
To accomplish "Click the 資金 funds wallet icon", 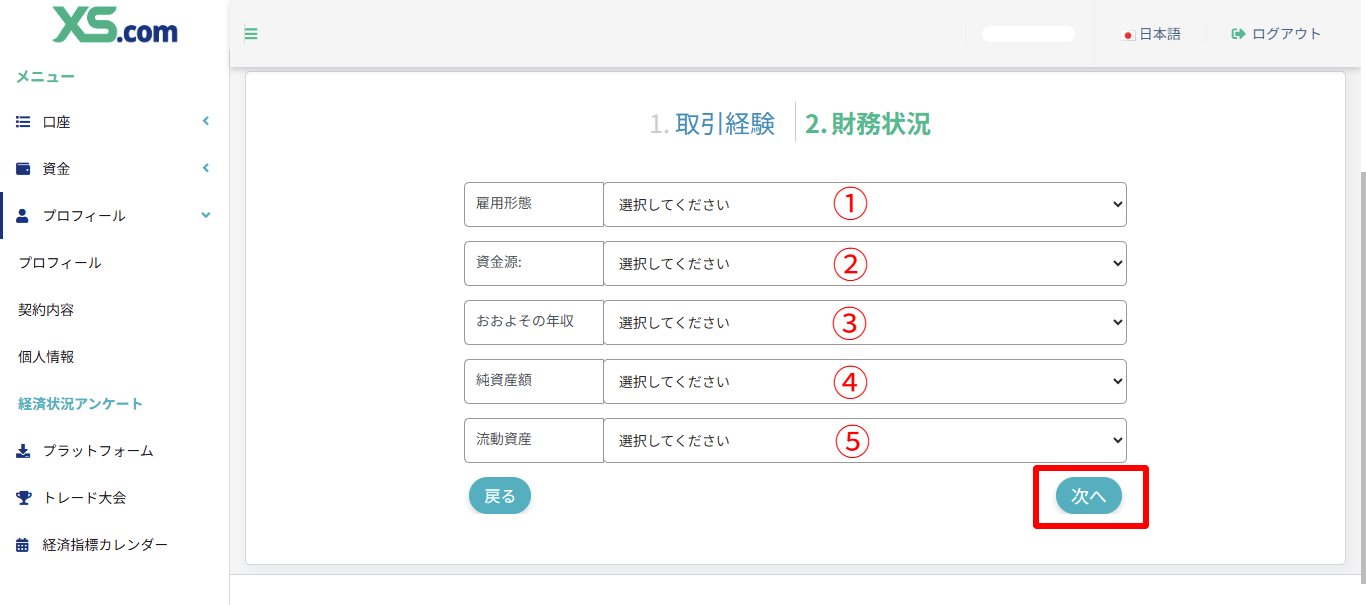I will (x=22, y=168).
